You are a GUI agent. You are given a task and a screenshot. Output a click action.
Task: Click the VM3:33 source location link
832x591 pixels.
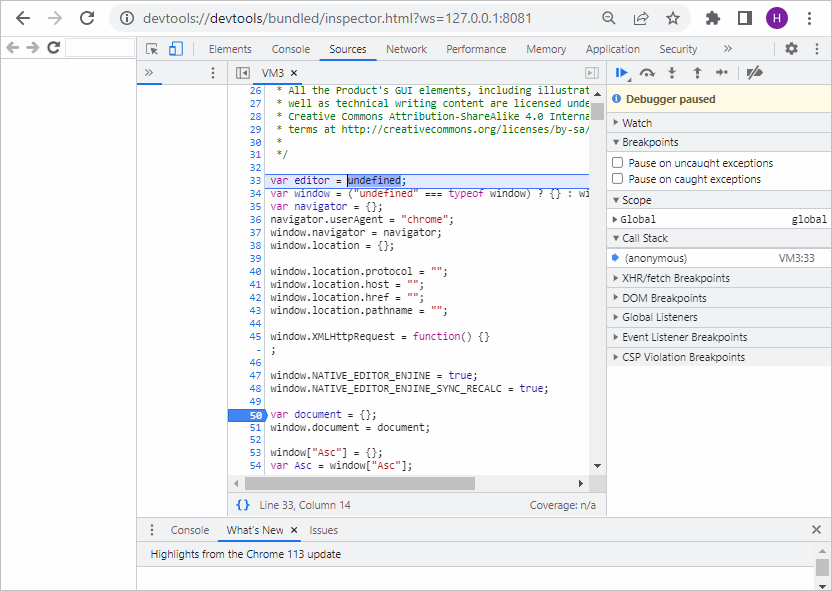pyautogui.click(x=796, y=258)
